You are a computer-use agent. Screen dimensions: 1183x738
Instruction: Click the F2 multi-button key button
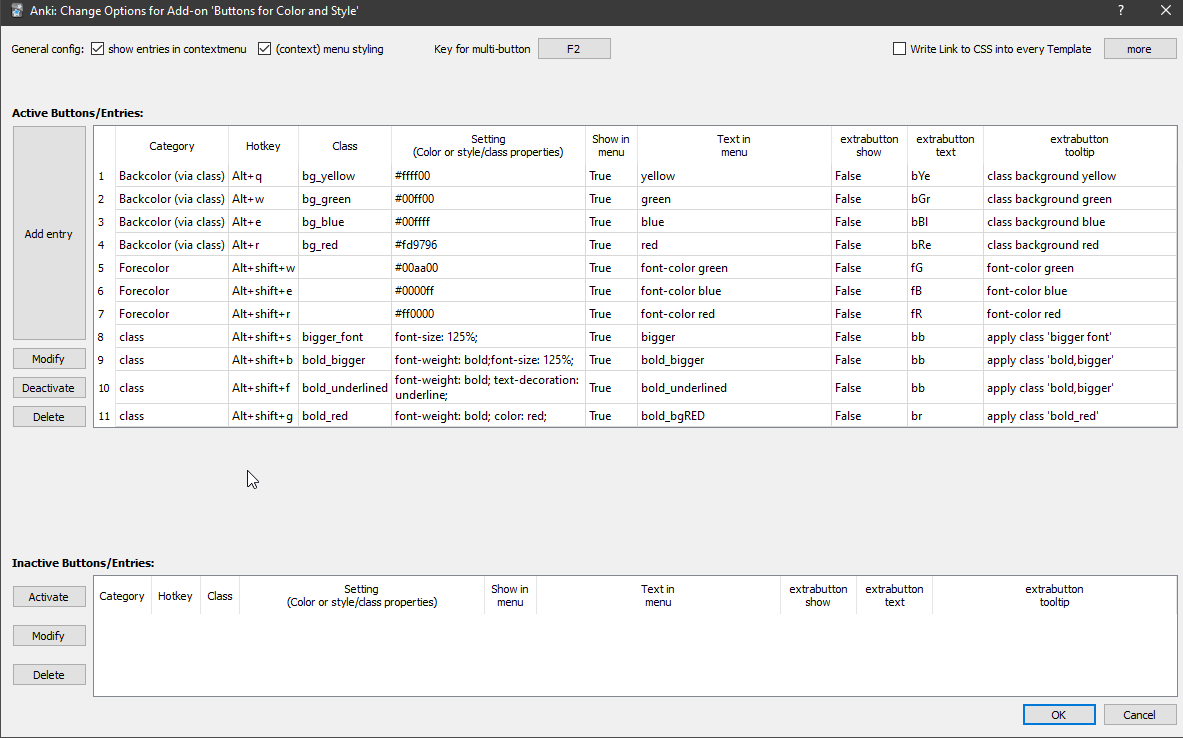point(574,49)
